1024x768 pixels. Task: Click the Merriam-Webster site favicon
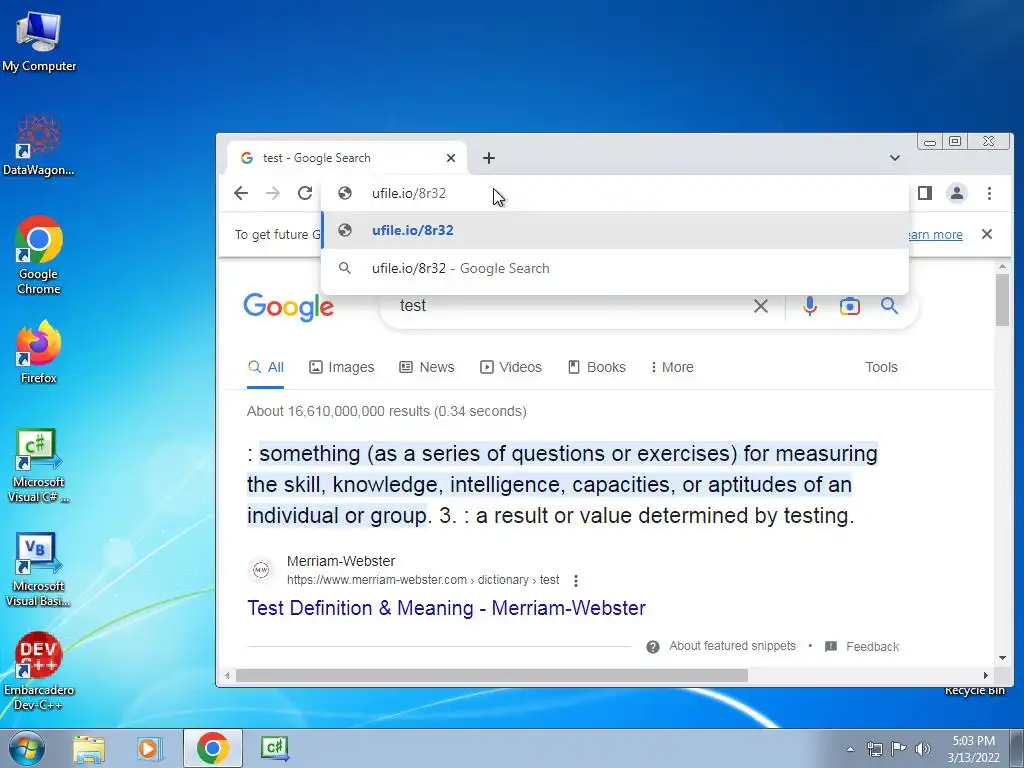pos(261,570)
